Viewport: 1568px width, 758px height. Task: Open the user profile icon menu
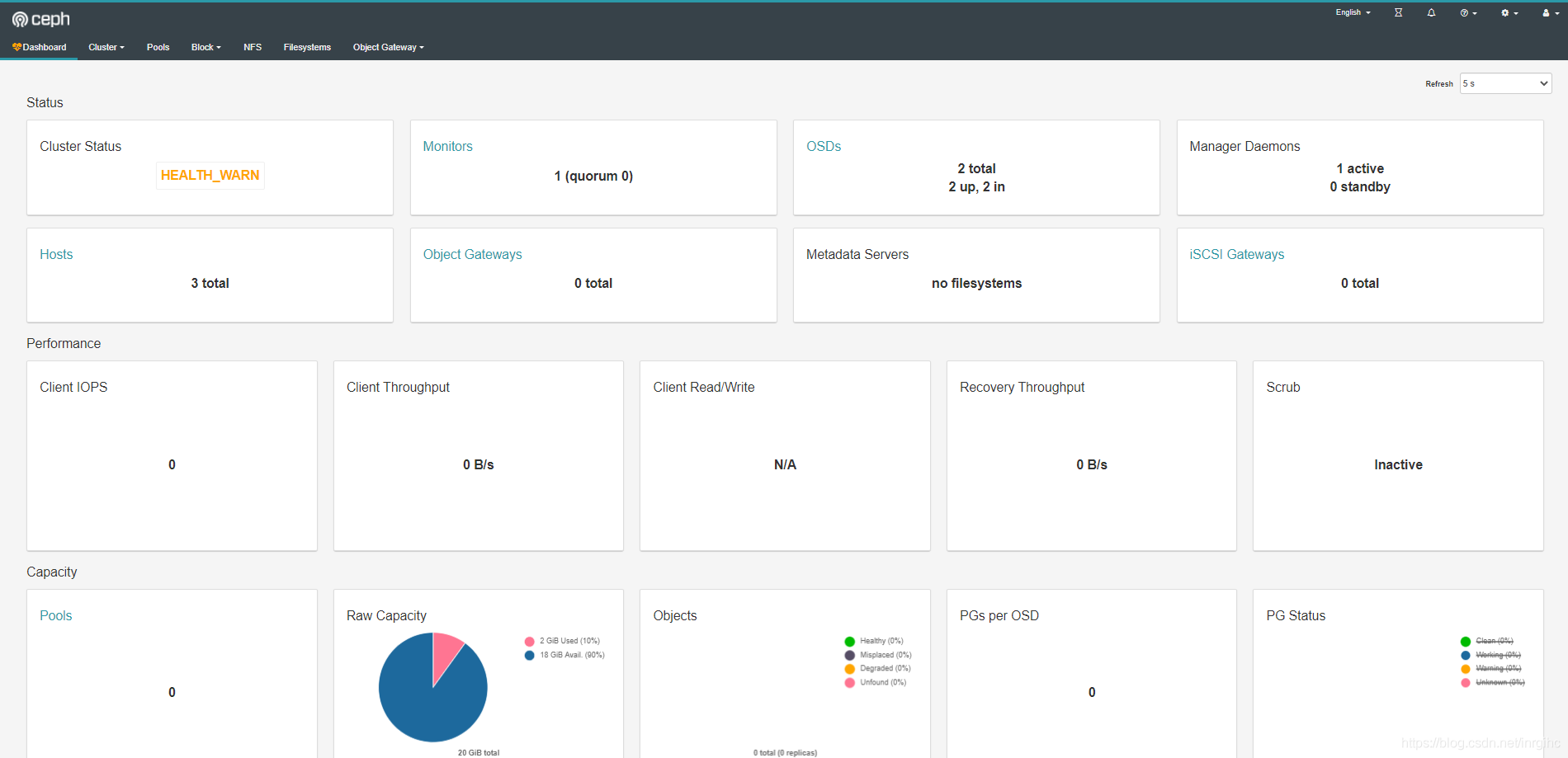click(1549, 12)
